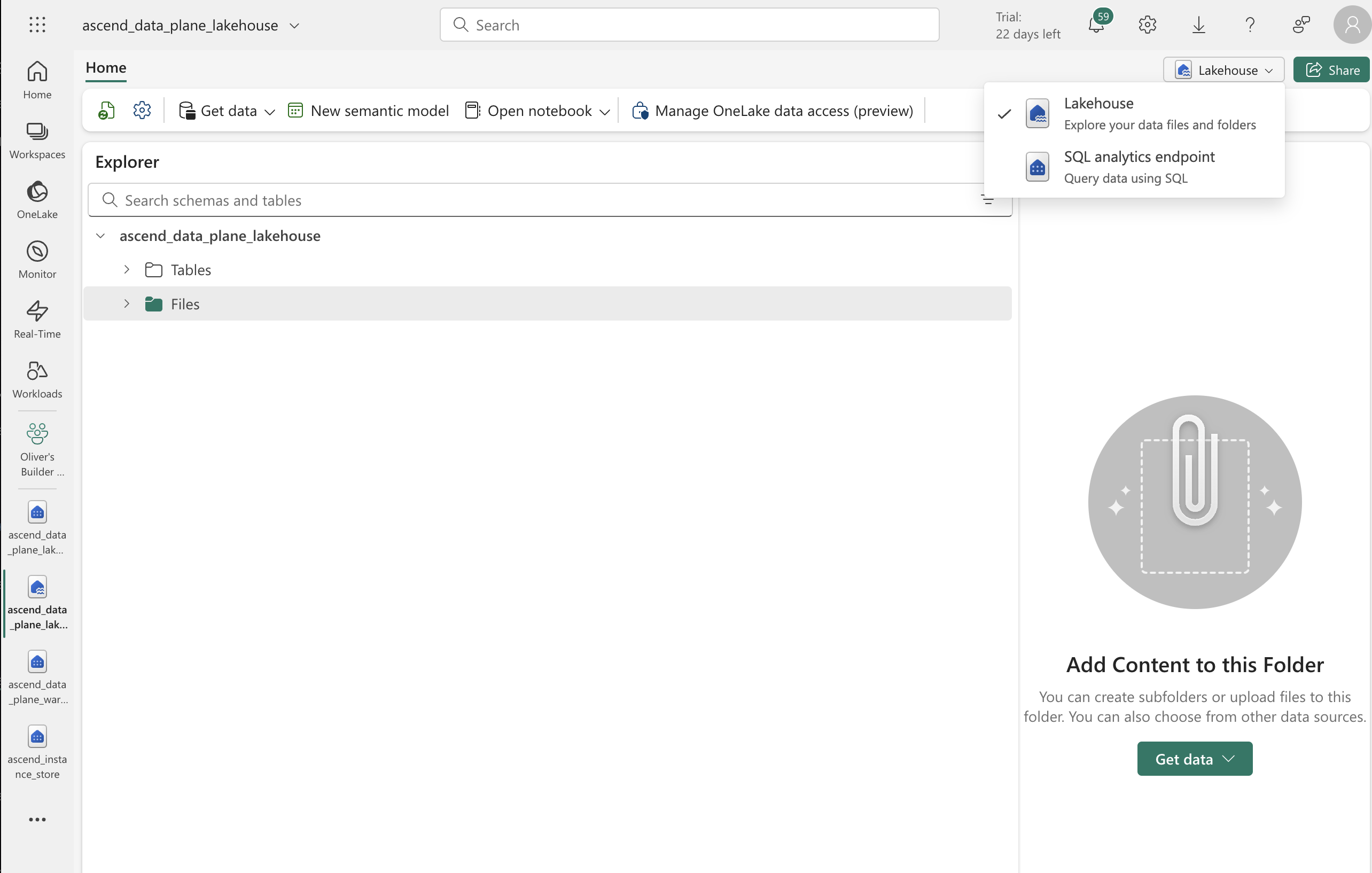Open lakehouse settings gear in toolbar
The width and height of the screenshot is (1372, 873).
(x=142, y=110)
